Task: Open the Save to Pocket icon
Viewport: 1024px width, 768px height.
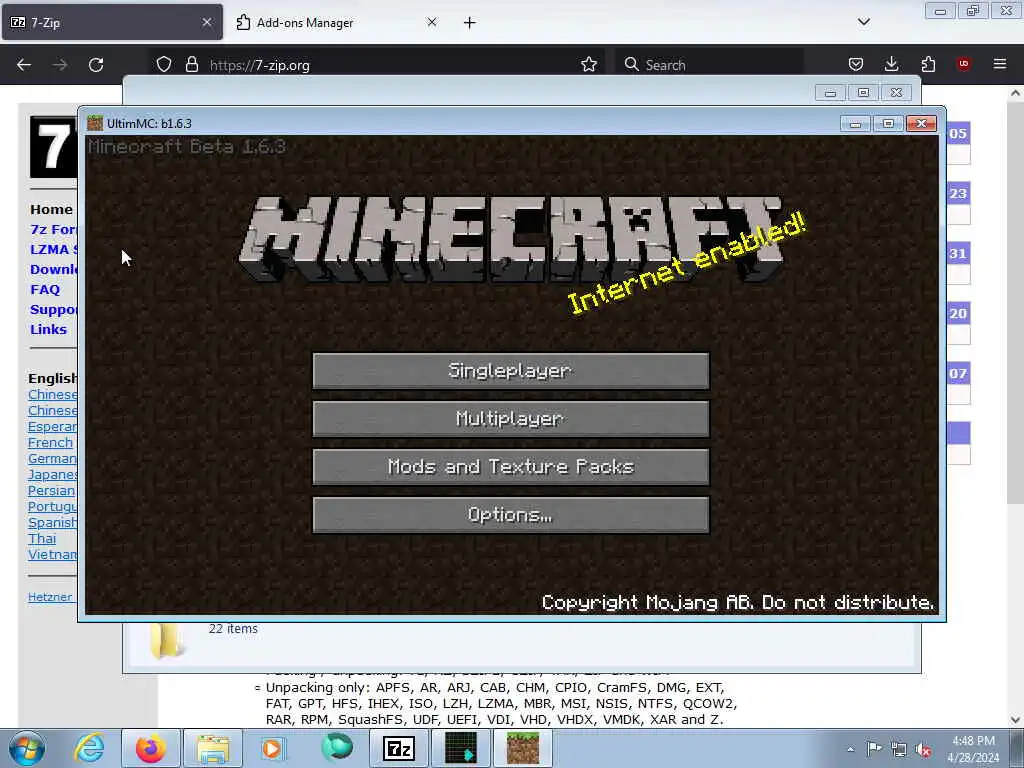Action: [x=856, y=65]
